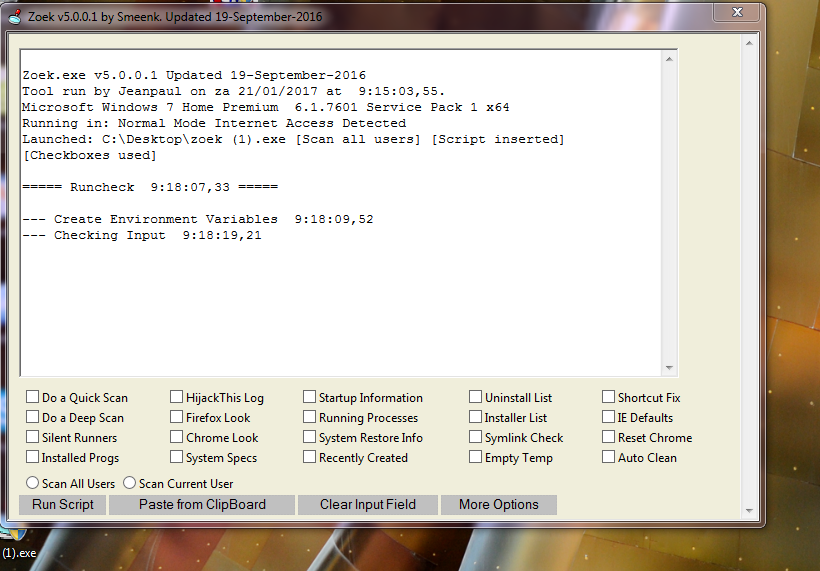This screenshot has height=571, width=820.
Task: Click the log text box scroll up arrow
Action: (669, 59)
